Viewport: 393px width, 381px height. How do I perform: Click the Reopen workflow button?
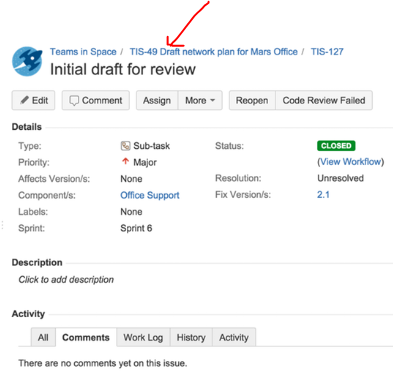[252, 100]
